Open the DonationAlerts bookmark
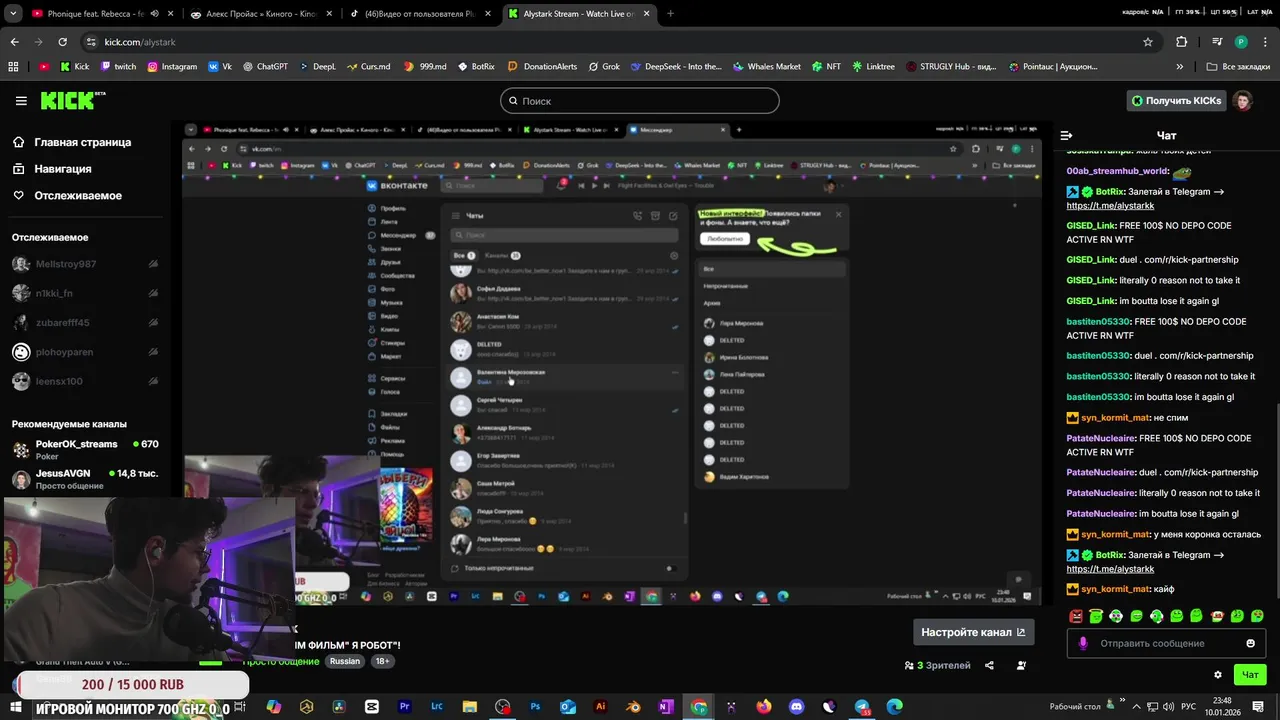The image size is (1280, 720). [543, 67]
